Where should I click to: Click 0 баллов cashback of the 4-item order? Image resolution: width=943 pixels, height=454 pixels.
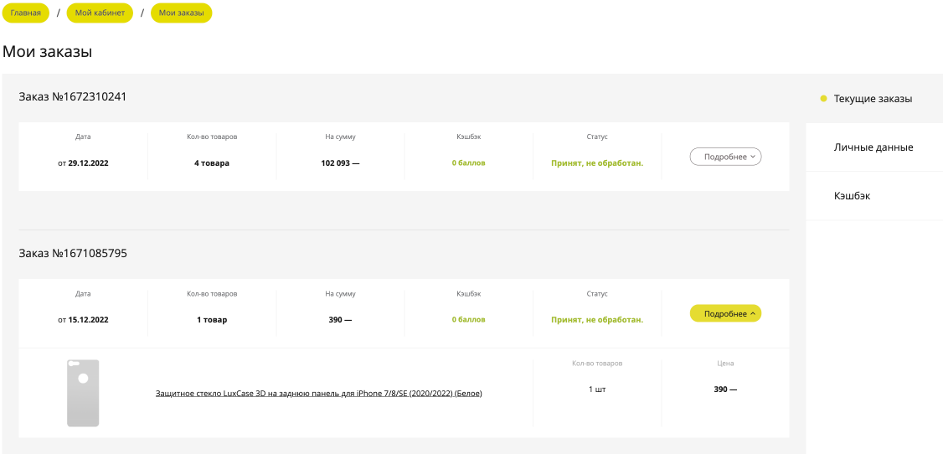click(x=468, y=163)
